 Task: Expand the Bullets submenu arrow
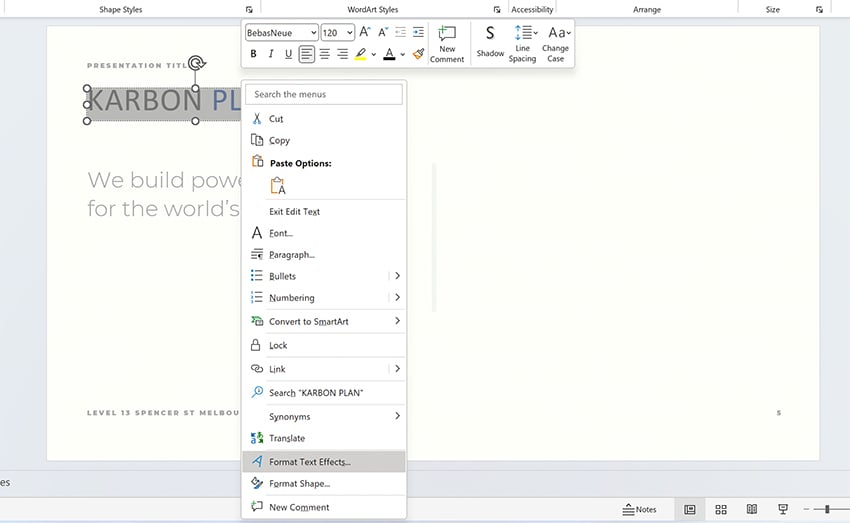coord(397,276)
